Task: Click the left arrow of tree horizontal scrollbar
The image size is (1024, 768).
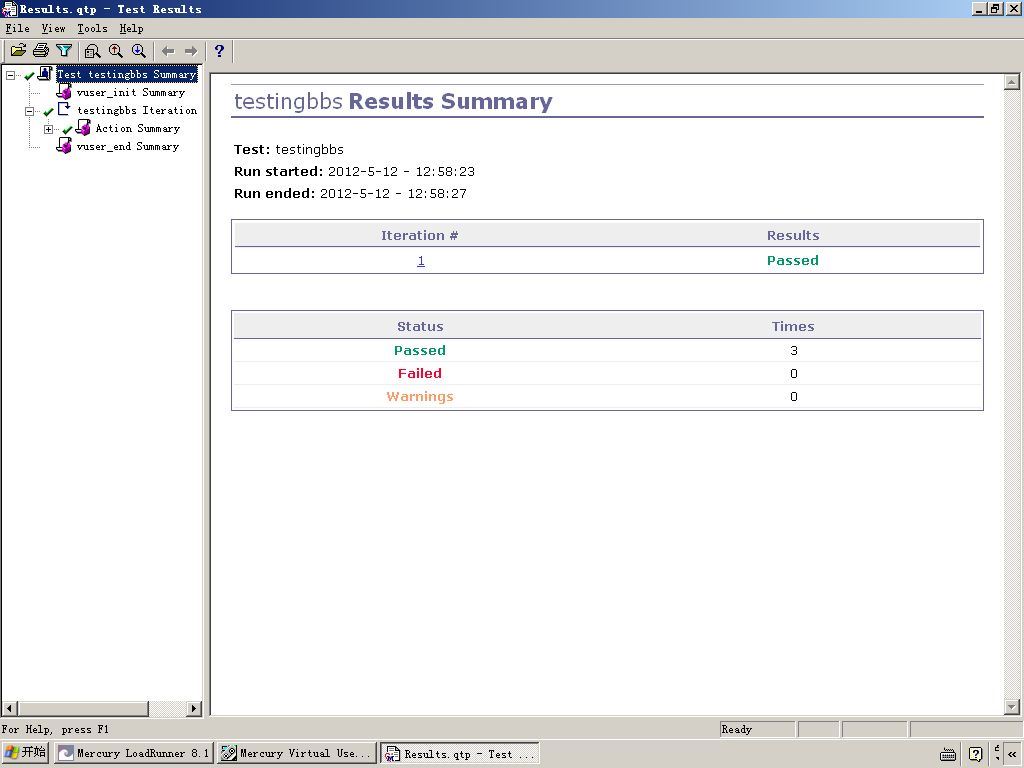Action: pyautogui.click(x=9, y=708)
